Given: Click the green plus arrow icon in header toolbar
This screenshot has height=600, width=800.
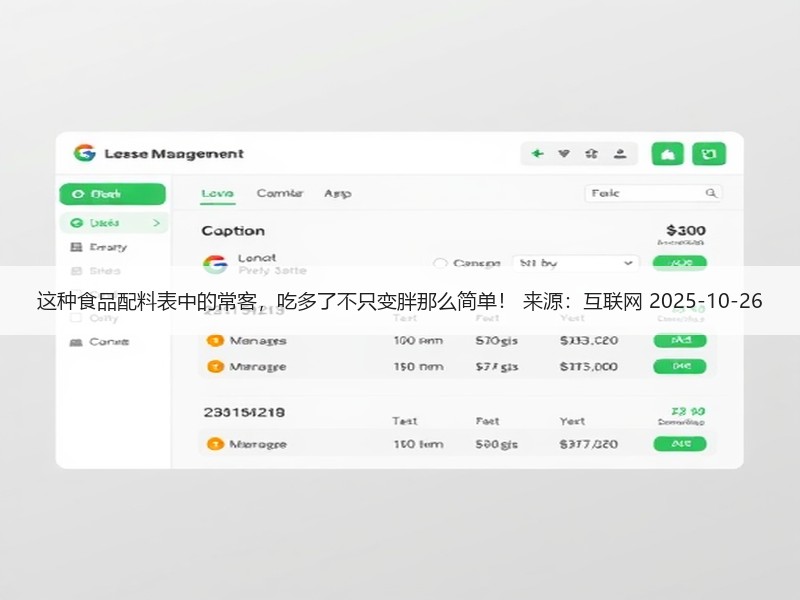Looking at the screenshot, I should 538,154.
